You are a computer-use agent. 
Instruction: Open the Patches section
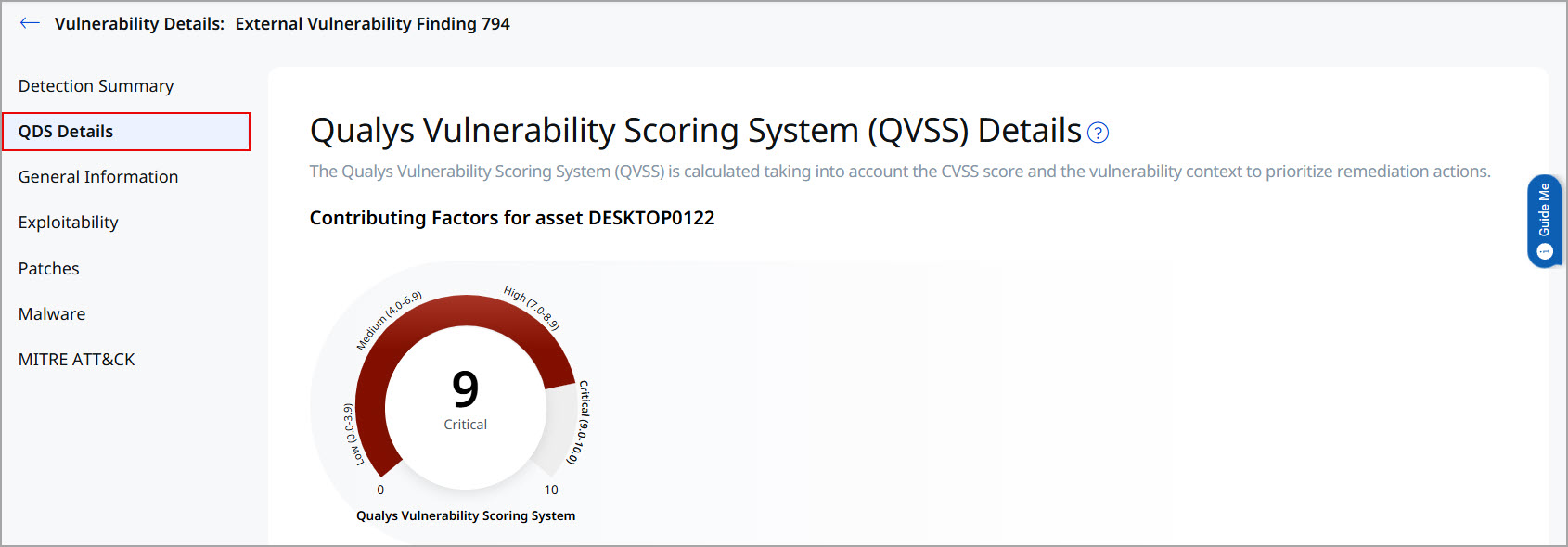coord(49,269)
